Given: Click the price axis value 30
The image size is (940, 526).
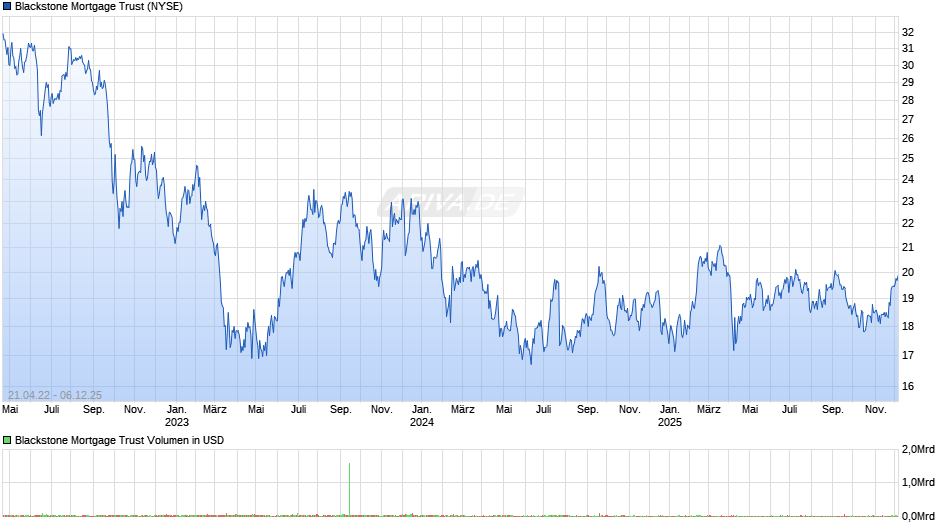Looking at the screenshot, I should (x=908, y=65).
